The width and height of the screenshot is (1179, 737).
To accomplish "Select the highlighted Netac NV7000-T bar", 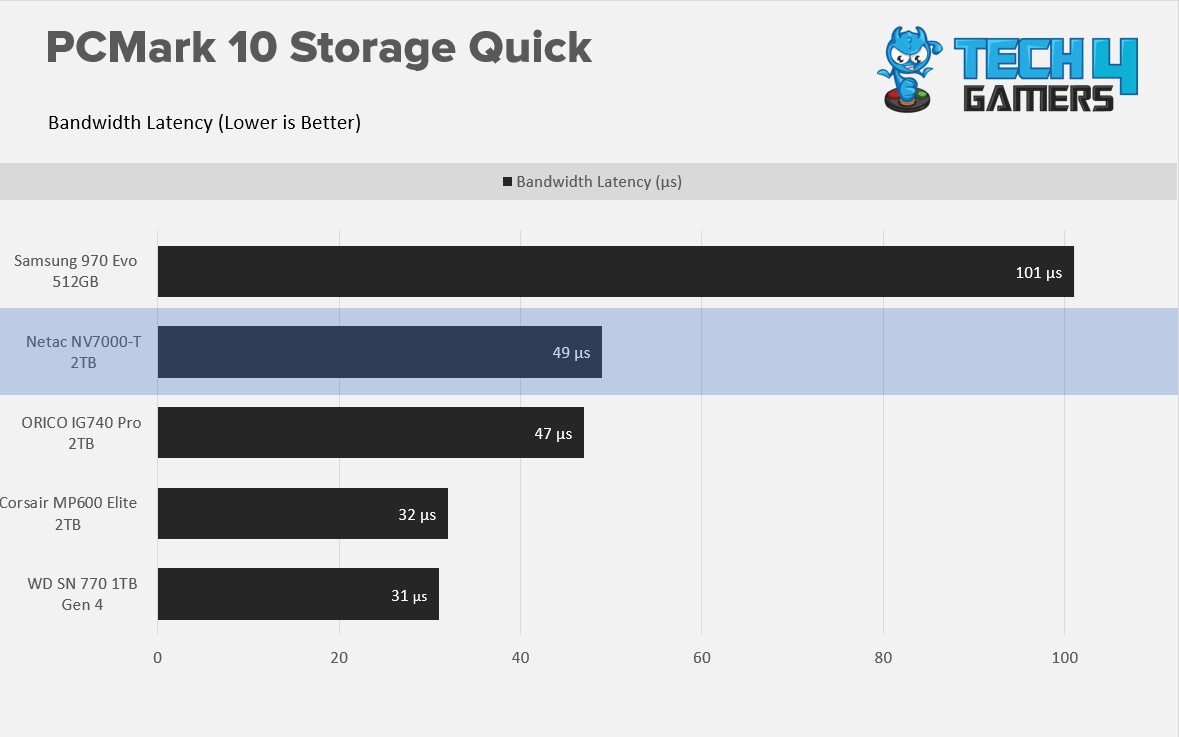I will [x=380, y=352].
